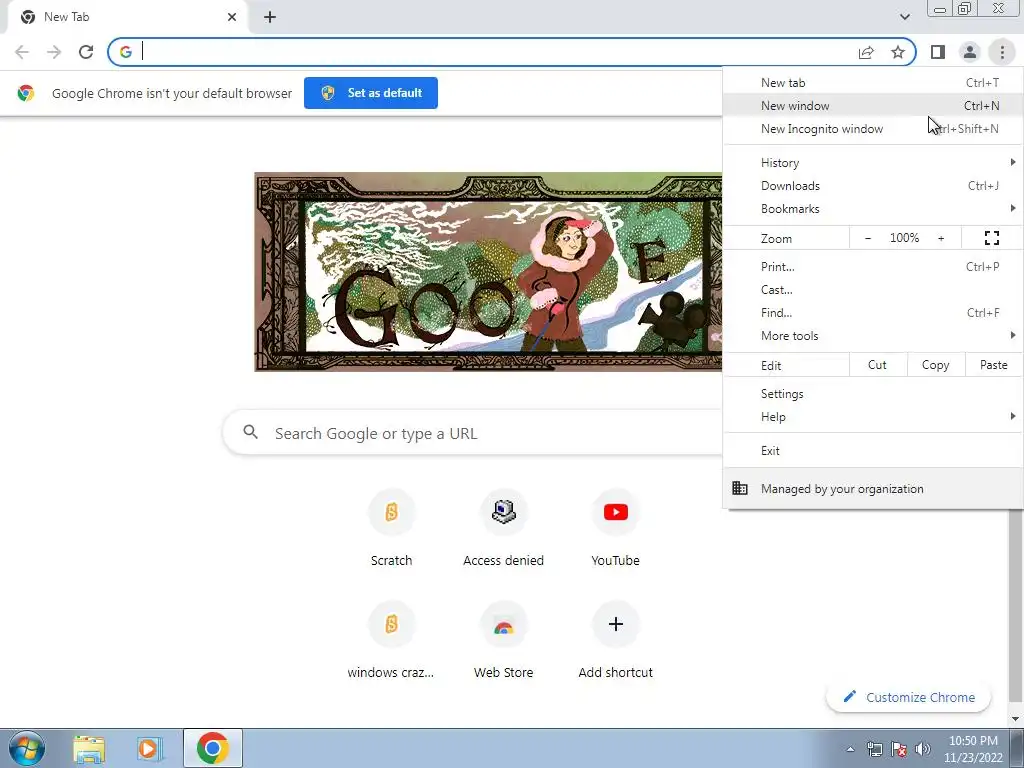
Task: Open the Scratch shortcut tile
Action: click(x=391, y=528)
